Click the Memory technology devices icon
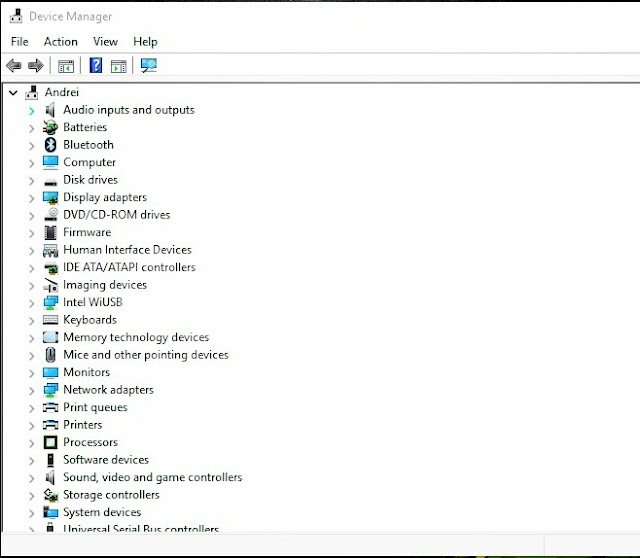This screenshot has height=558, width=640. pos(50,337)
